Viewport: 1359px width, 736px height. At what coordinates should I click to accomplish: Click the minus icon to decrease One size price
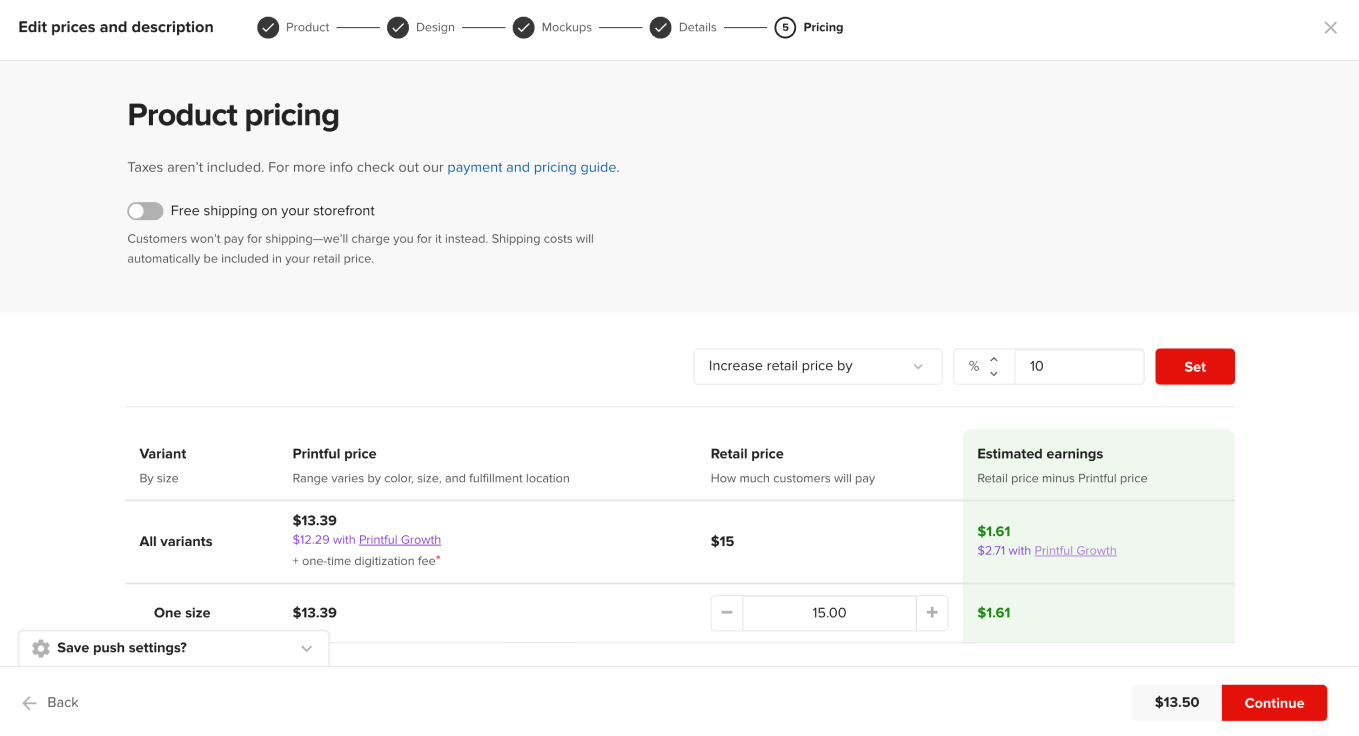(x=727, y=612)
